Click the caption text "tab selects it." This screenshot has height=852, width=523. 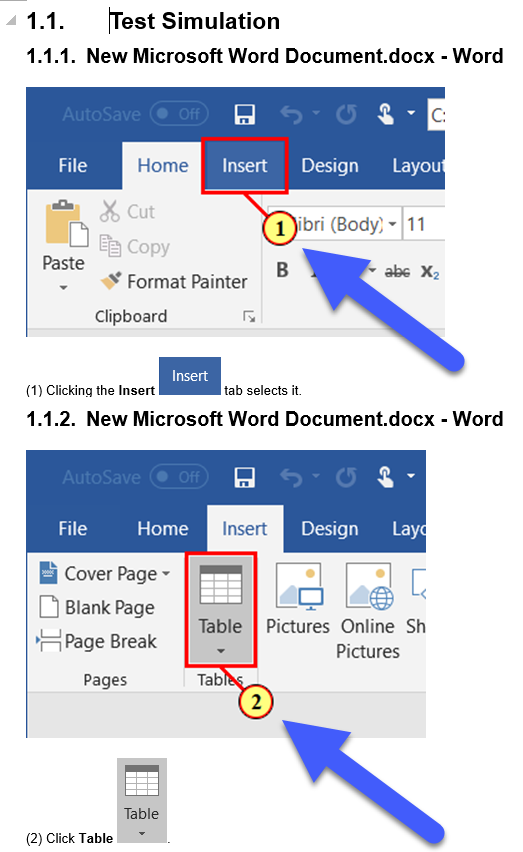pyautogui.click(x=263, y=390)
